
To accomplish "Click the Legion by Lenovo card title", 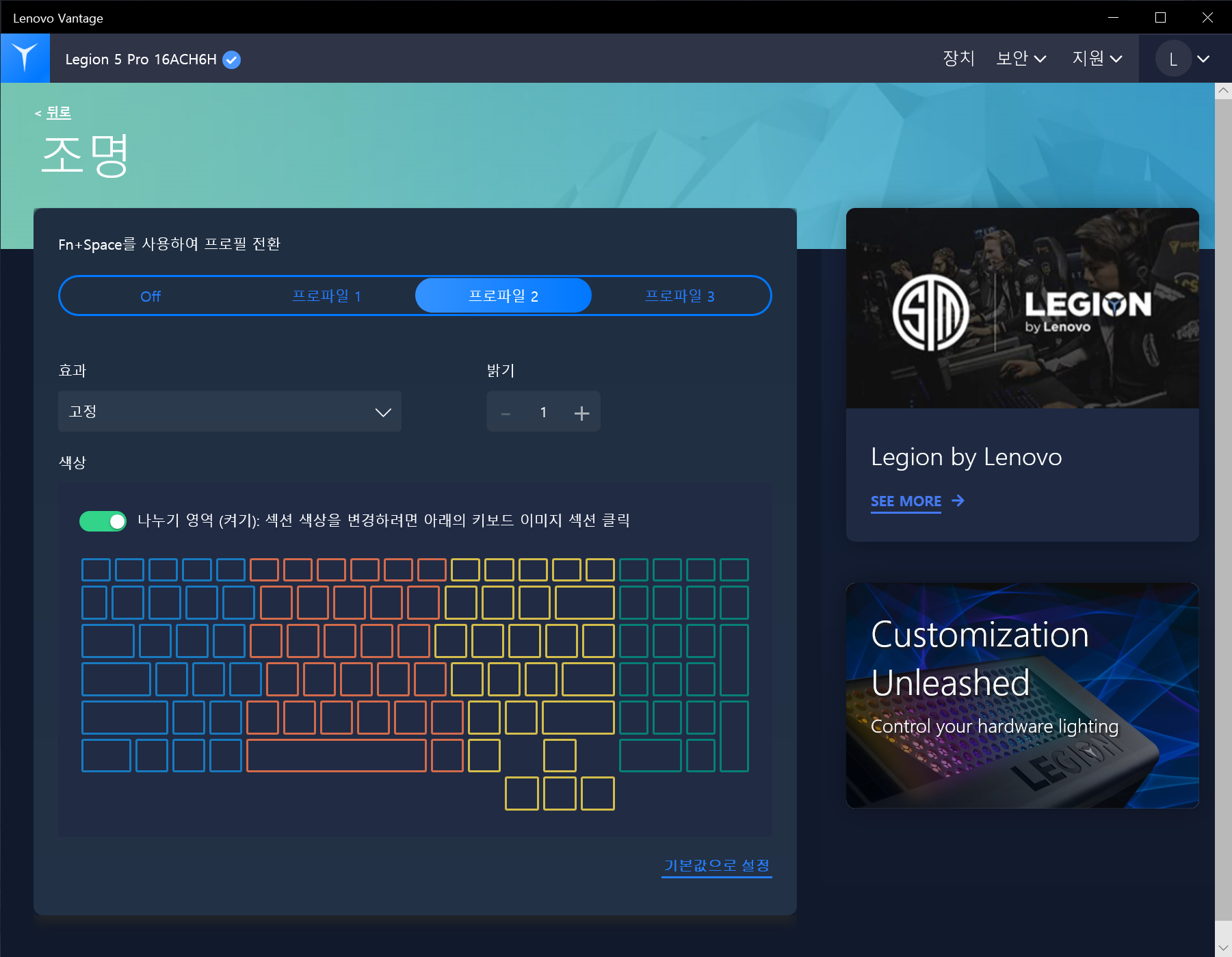I will click(x=966, y=457).
